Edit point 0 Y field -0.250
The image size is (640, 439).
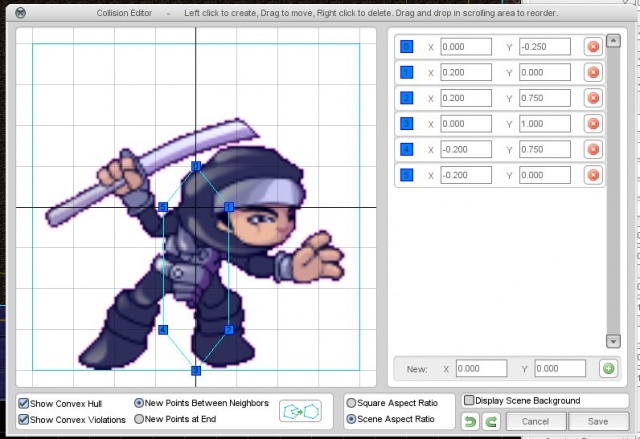(545, 47)
